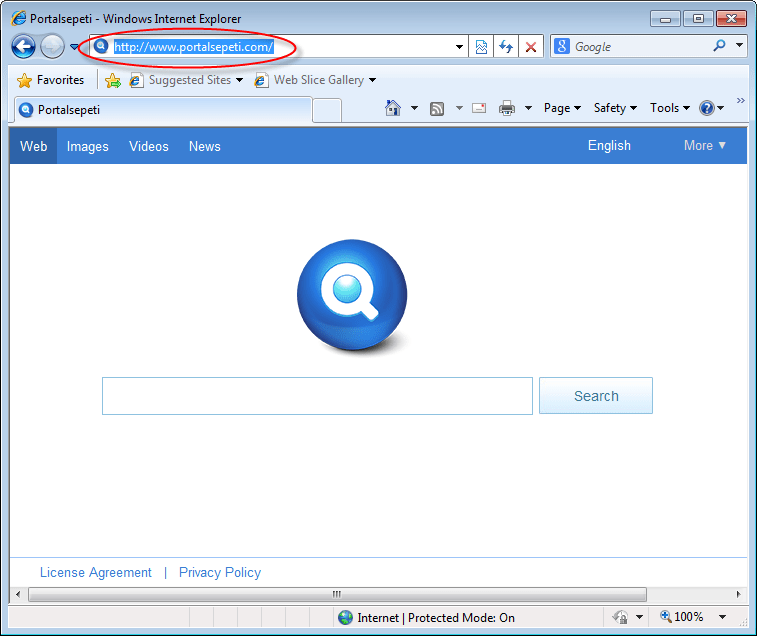Close the Internet Explorer window
Screen dimensions: 757x636
731,19
